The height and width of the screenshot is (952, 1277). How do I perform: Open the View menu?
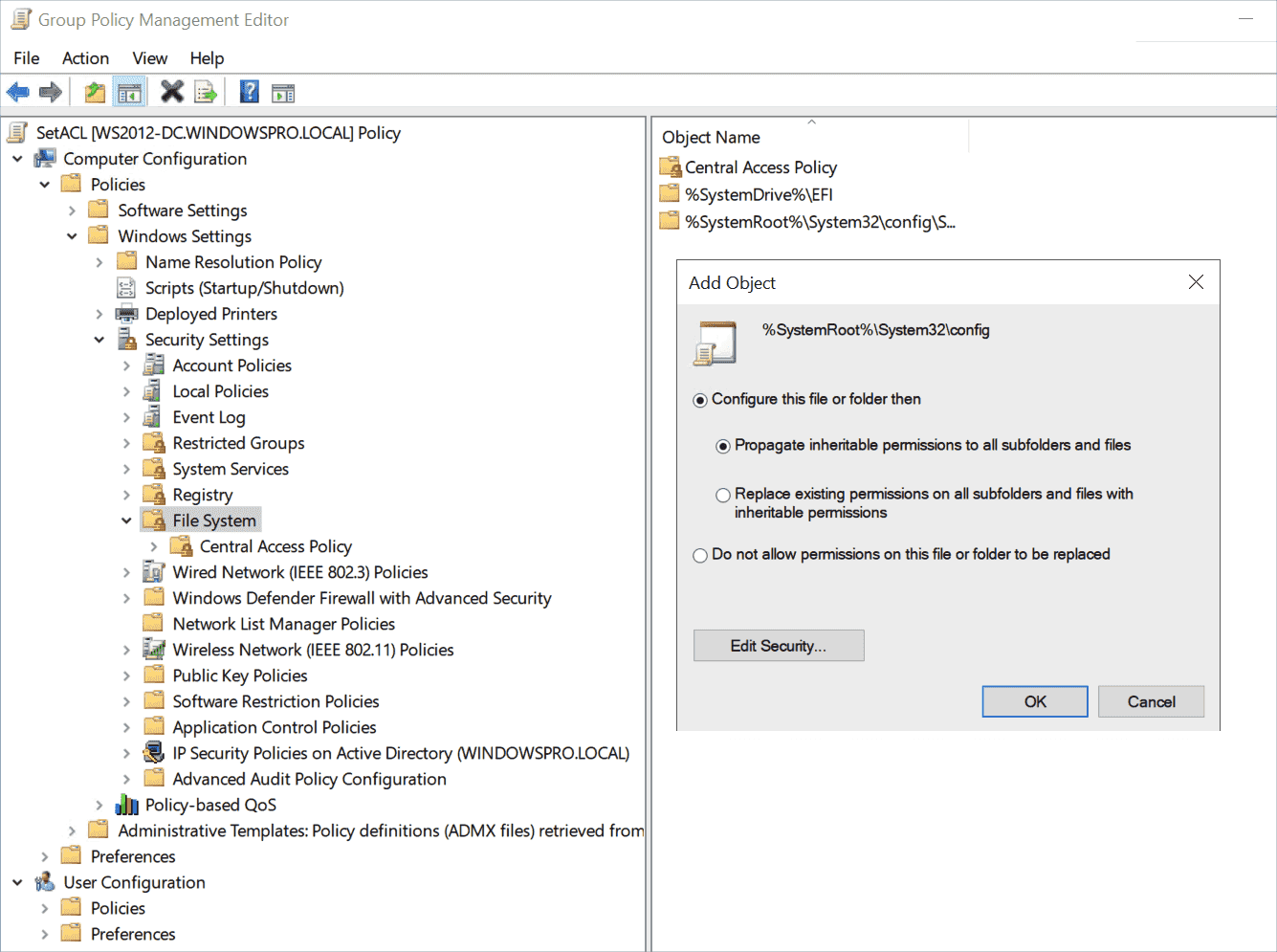point(149,57)
